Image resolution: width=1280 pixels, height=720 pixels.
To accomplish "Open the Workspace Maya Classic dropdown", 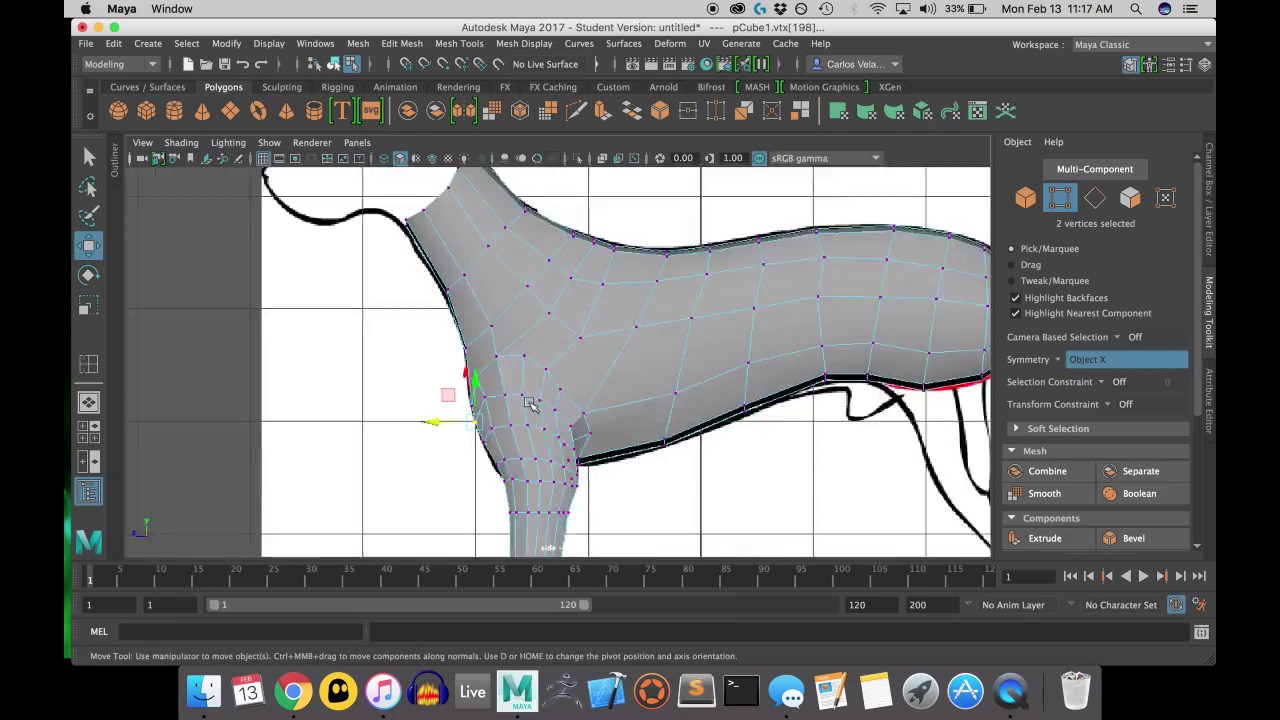I will [1141, 45].
